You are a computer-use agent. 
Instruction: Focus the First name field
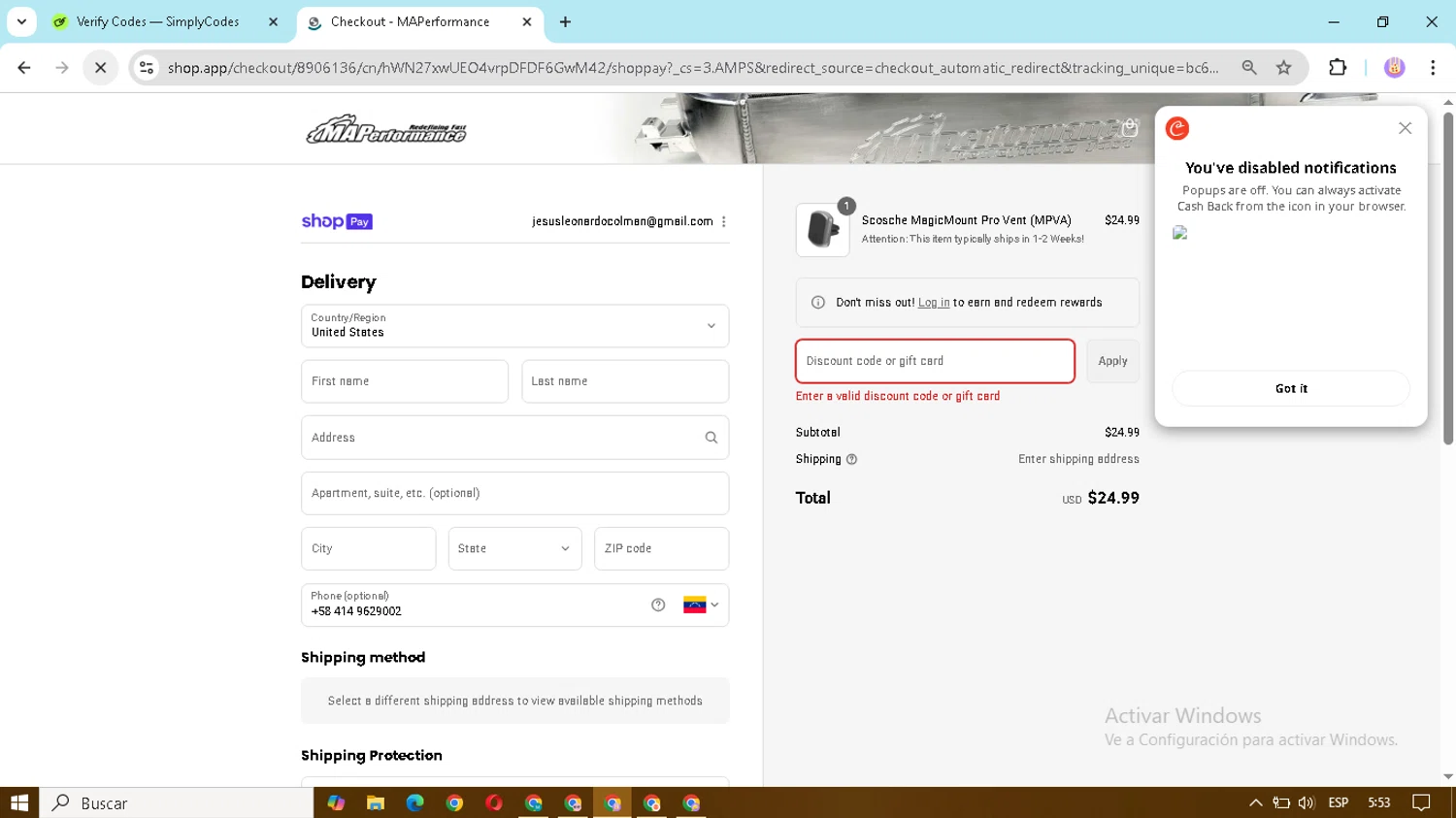(x=405, y=381)
